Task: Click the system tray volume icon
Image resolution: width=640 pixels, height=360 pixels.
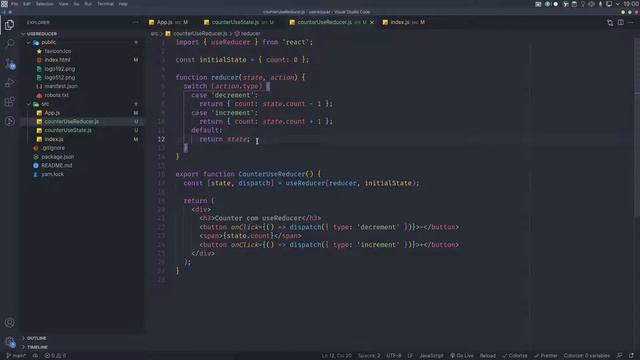Action: [591, 4]
